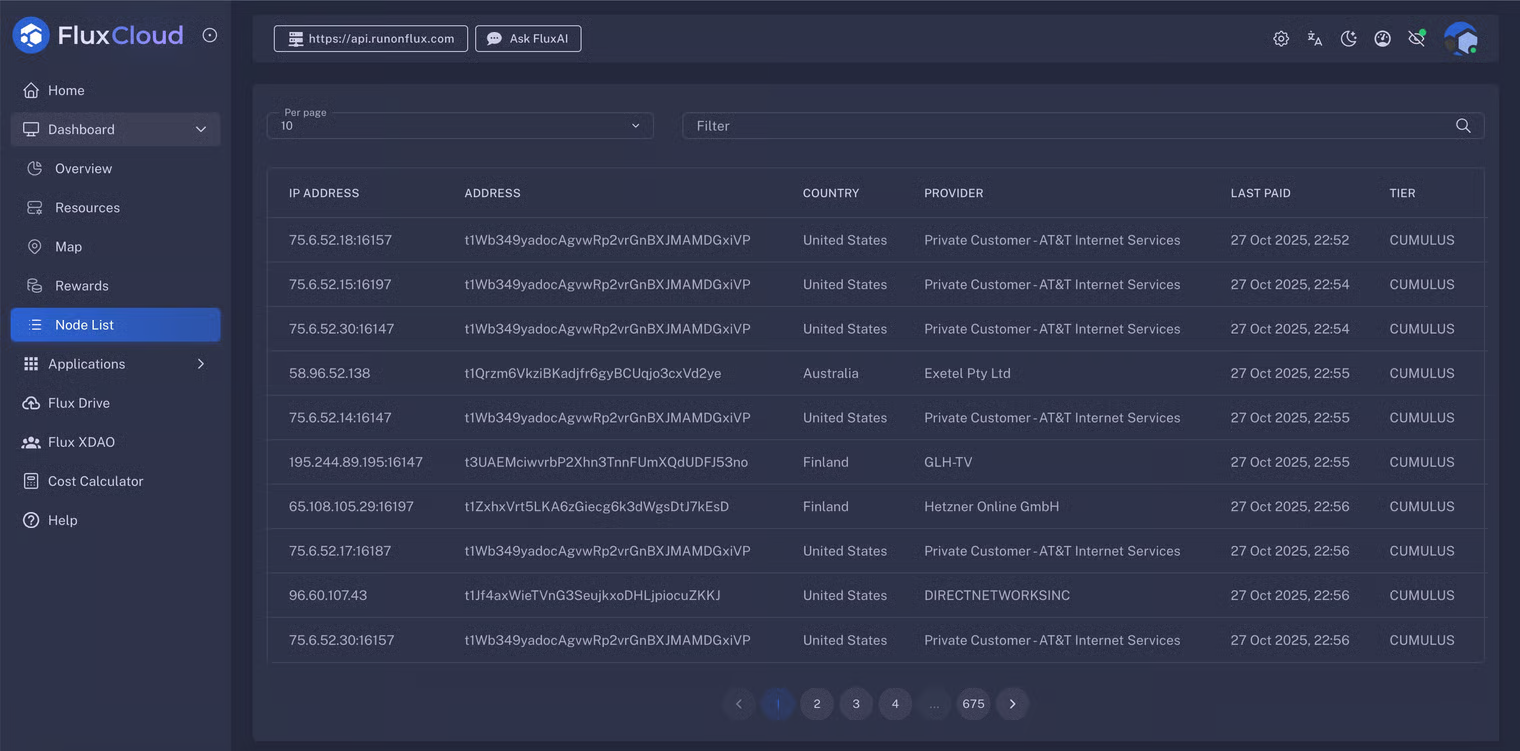Open the Rewards page

coord(115,285)
